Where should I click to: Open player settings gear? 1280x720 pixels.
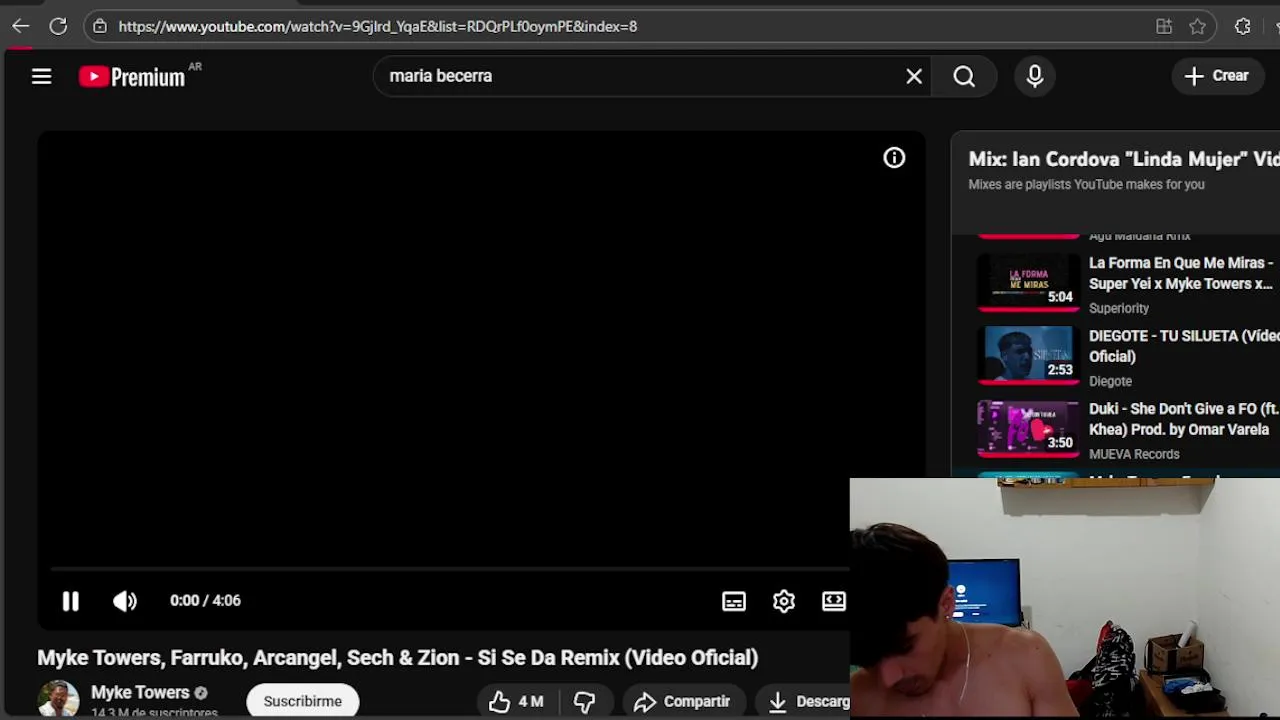pyautogui.click(x=784, y=601)
